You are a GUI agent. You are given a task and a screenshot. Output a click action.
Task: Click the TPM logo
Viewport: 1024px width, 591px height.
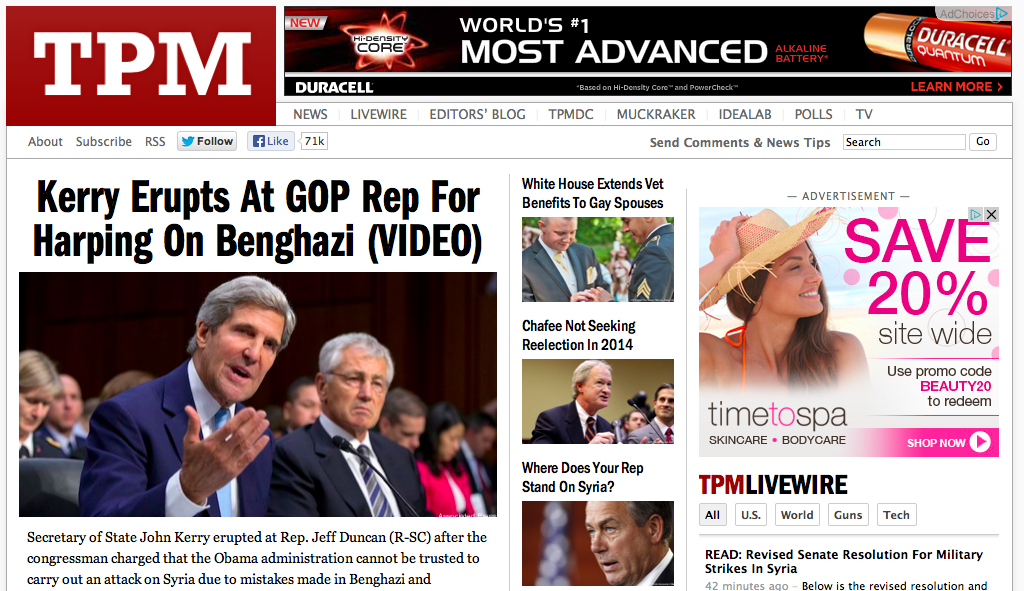point(141,65)
